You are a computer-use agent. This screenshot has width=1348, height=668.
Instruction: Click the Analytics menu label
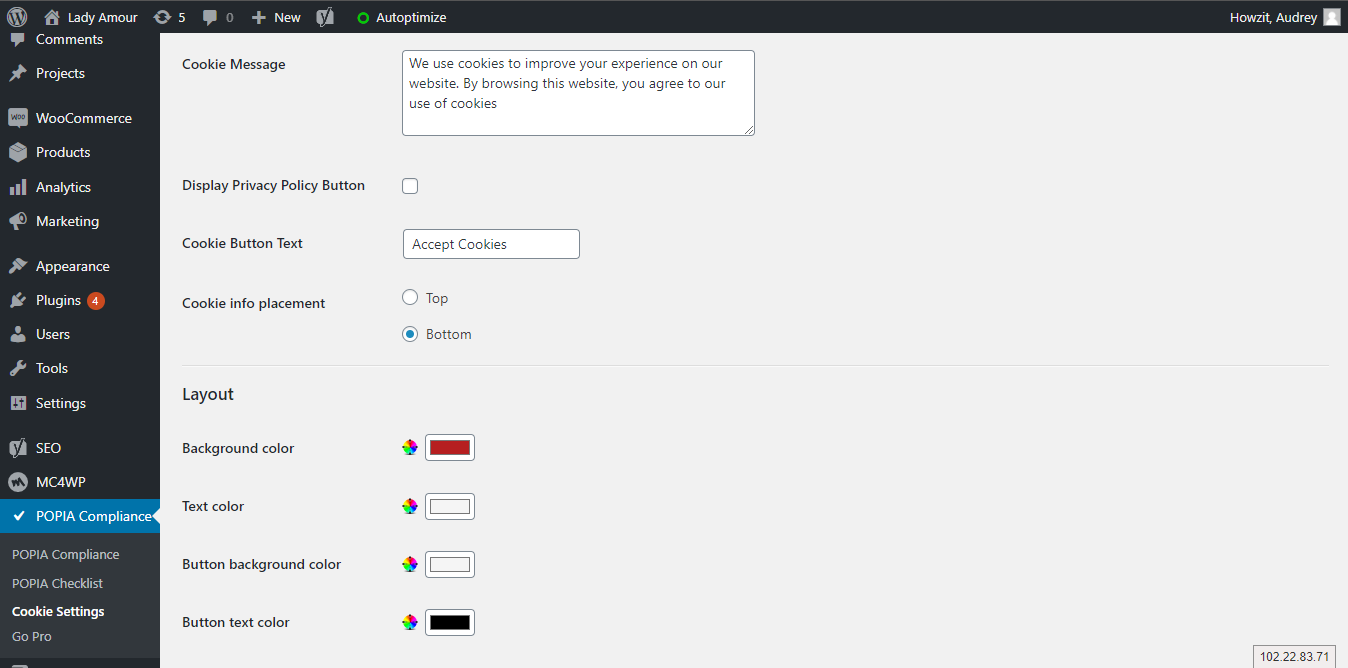[x=63, y=187]
